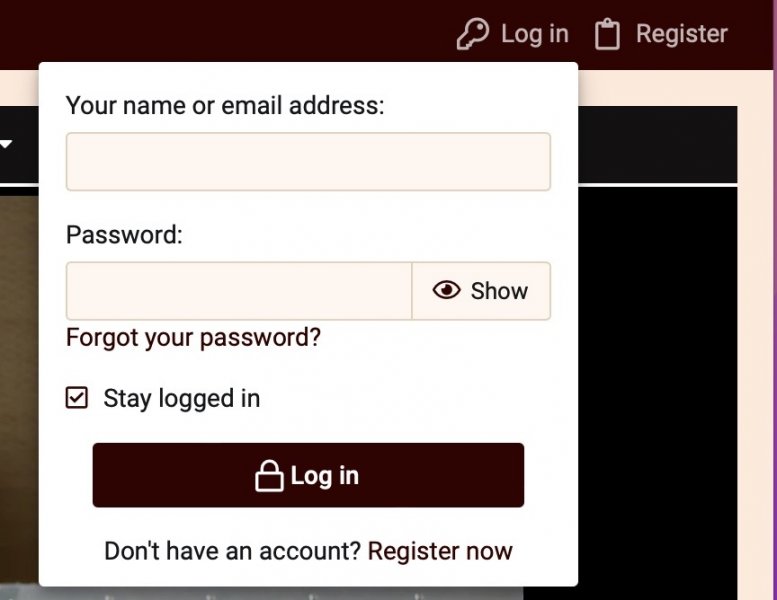Click the "Password:" field label
This screenshot has height=600, width=777.
(125, 235)
